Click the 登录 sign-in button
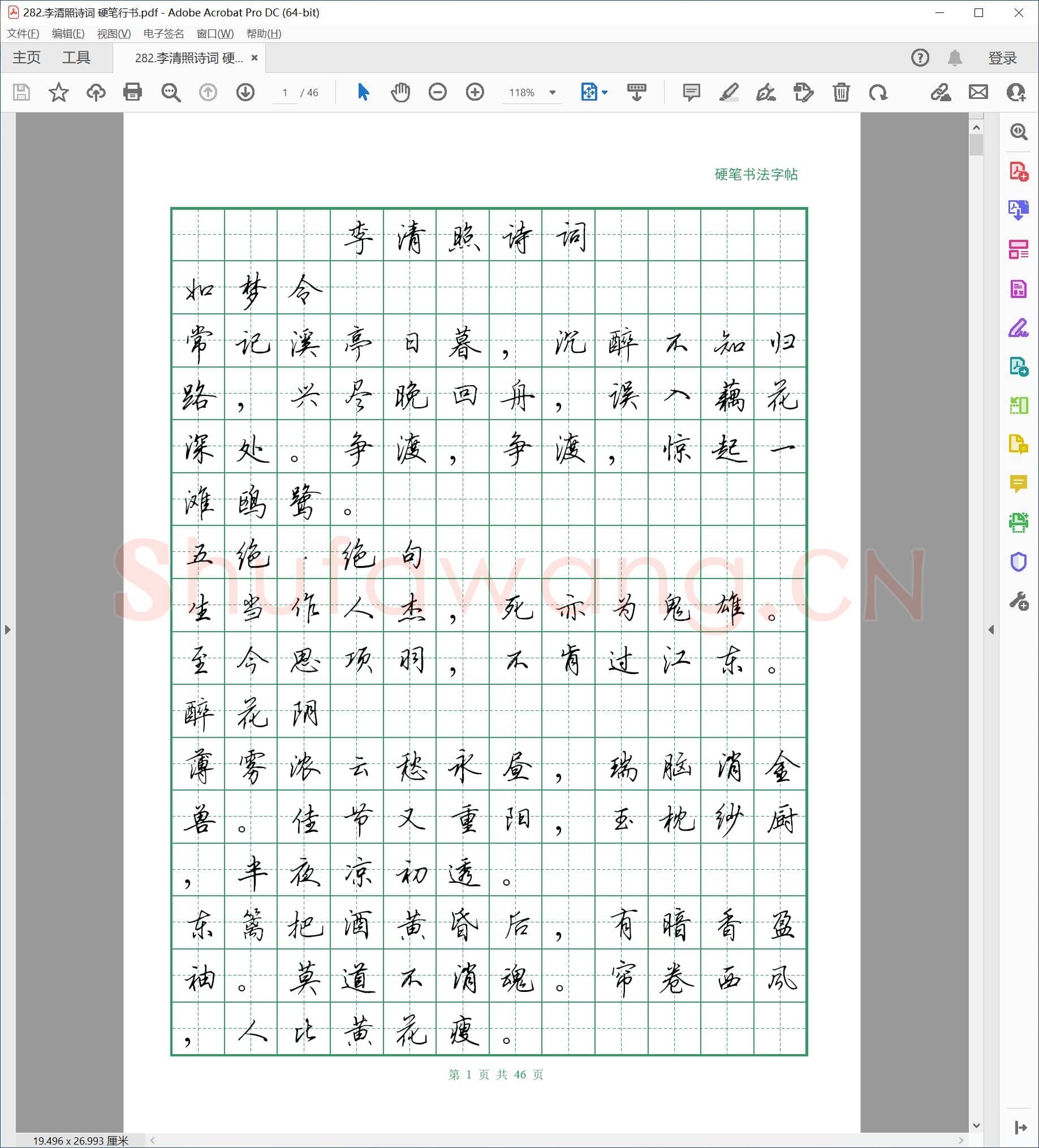Screen dimensions: 1039x1148 pyautogui.click(x=1004, y=57)
